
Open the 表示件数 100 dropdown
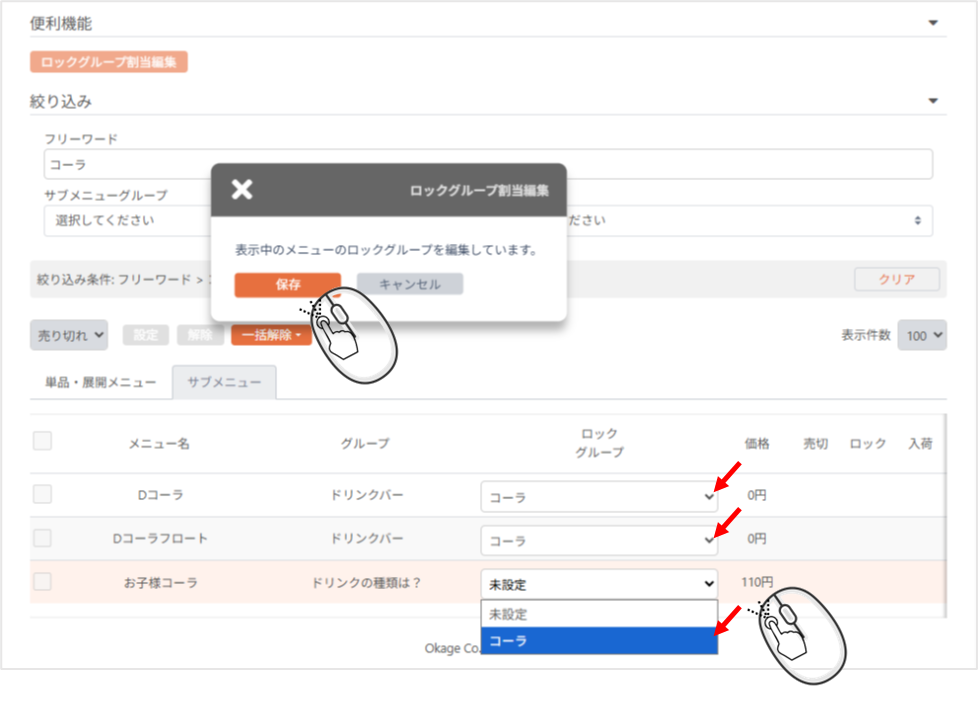[922, 336]
